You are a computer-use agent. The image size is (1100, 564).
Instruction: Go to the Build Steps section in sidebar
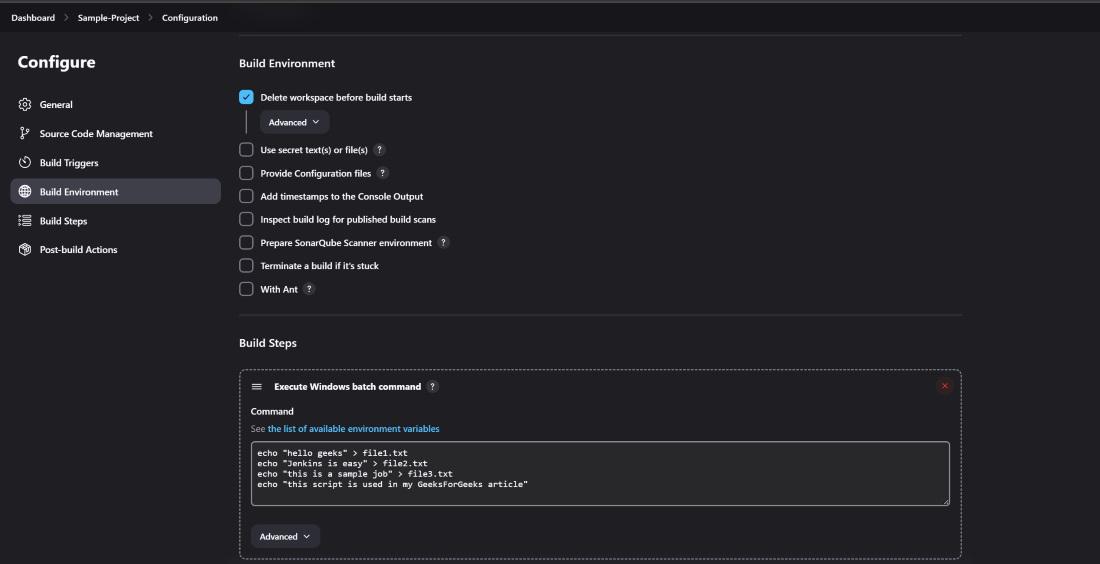pos(63,221)
